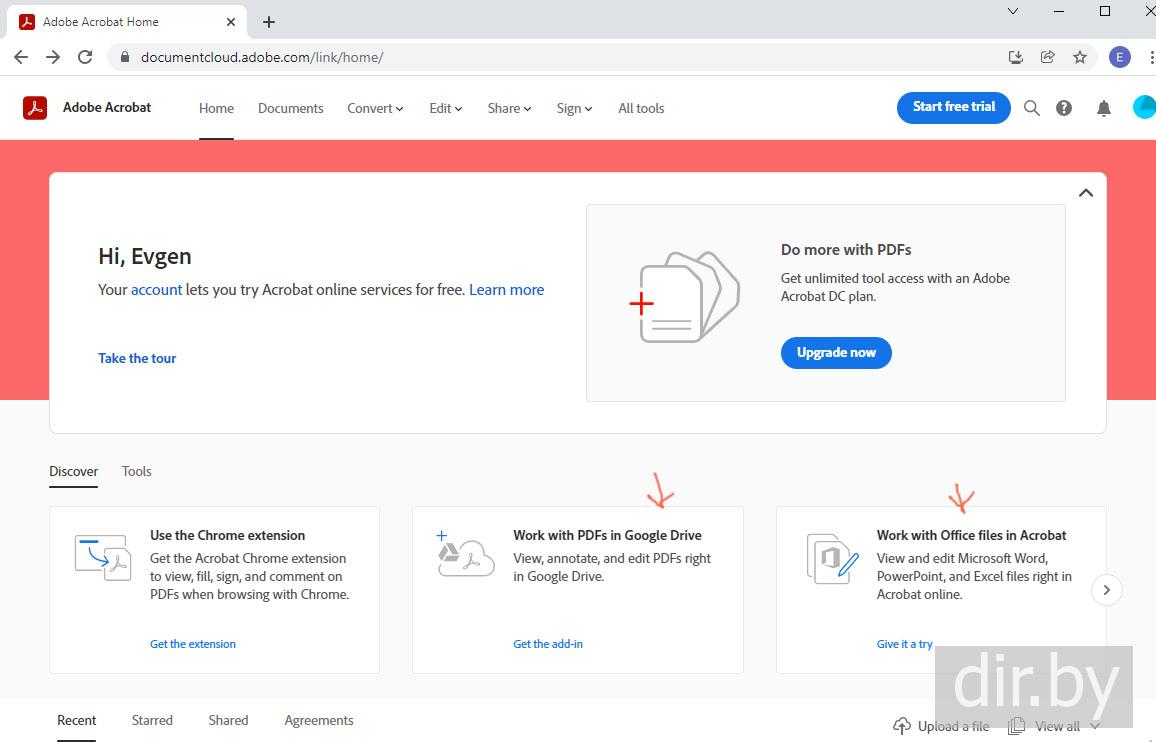Click the Adobe Acrobat logo icon
The image size is (1156, 742).
(x=35, y=108)
